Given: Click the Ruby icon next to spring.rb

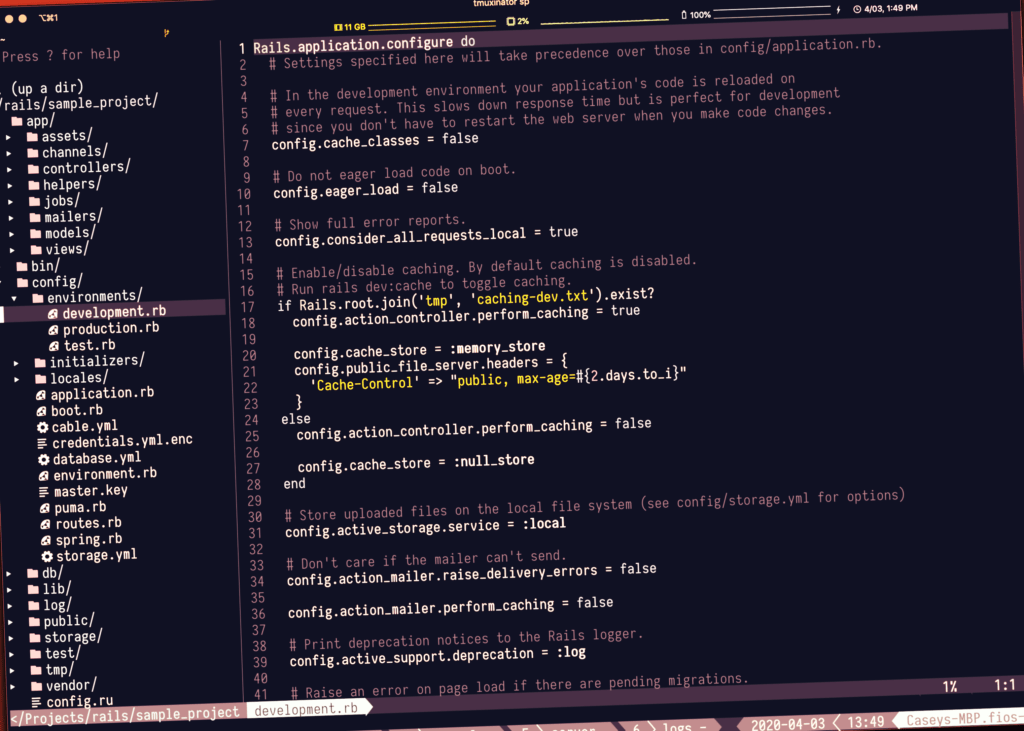Looking at the screenshot, I should coord(46,540).
